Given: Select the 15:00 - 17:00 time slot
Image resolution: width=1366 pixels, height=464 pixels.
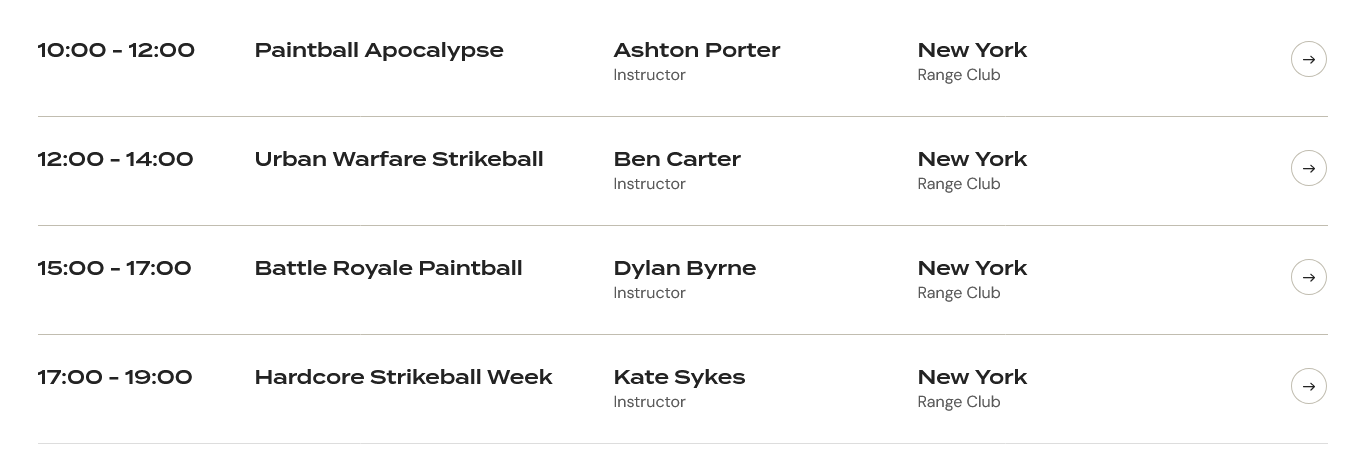Looking at the screenshot, I should click(x=114, y=268).
